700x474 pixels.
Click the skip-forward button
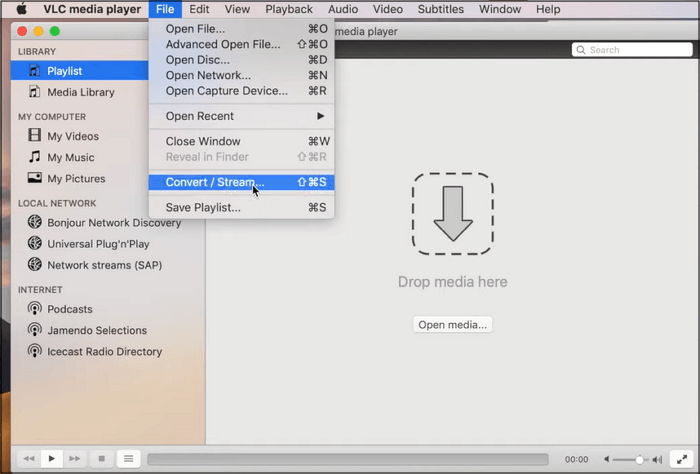[74, 459]
